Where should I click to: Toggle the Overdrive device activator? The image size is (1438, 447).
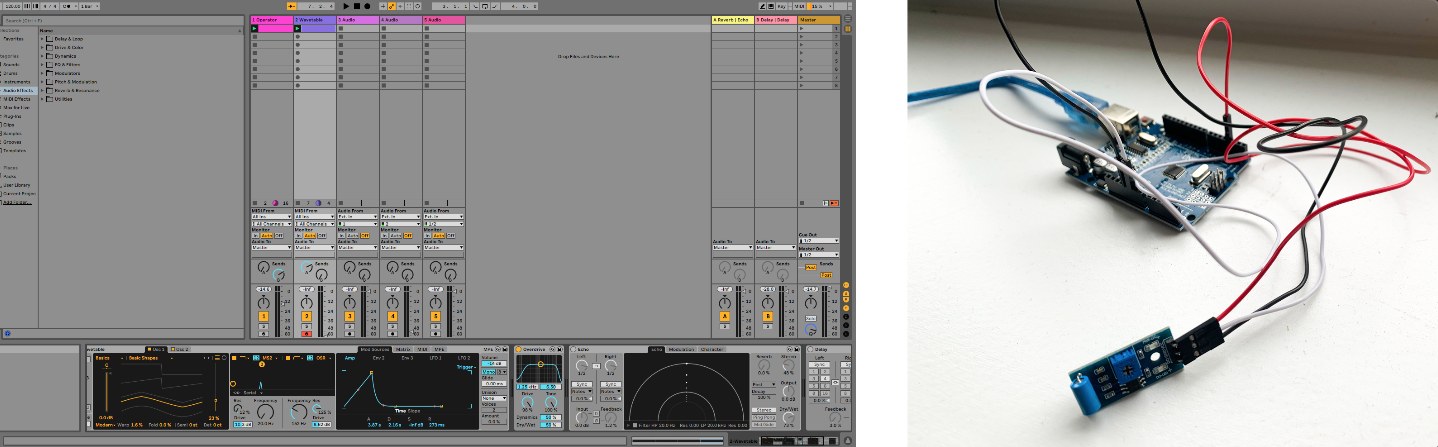tap(520, 349)
